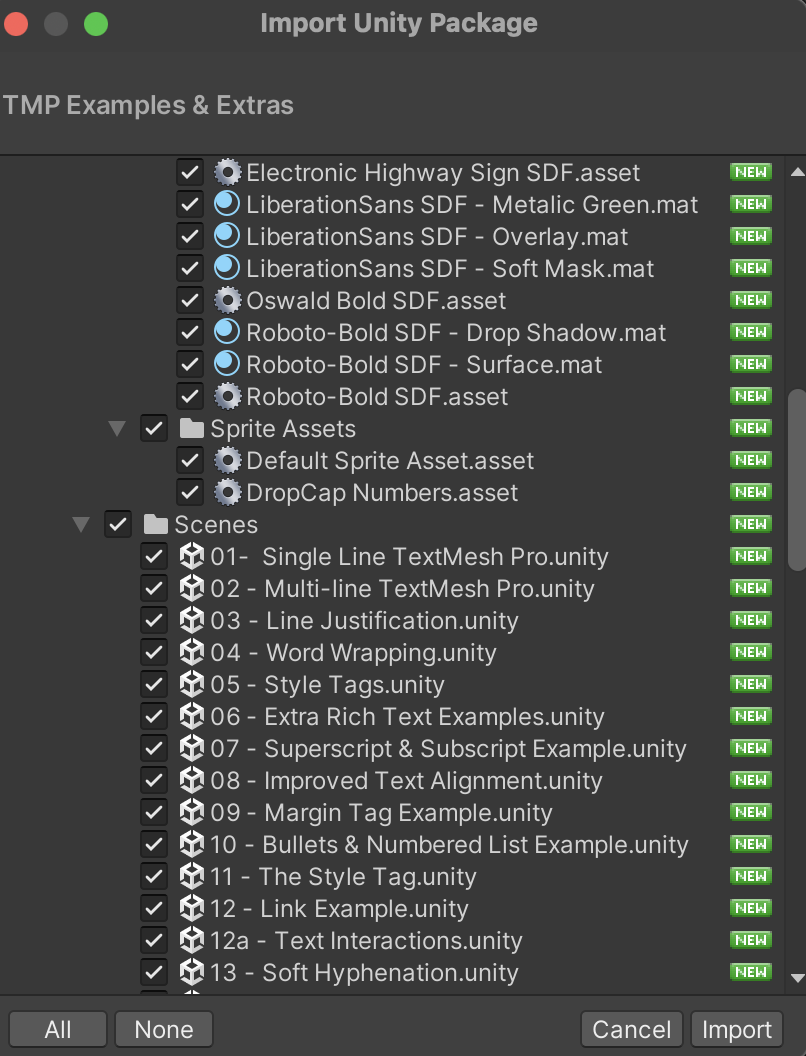The width and height of the screenshot is (806, 1056).
Task: Deselect all items with None button
Action: [x=164, y=1029]
